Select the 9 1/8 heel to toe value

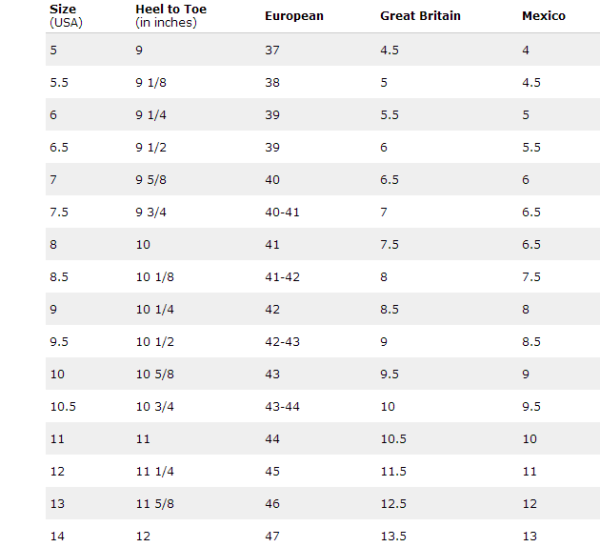[151, 83]
